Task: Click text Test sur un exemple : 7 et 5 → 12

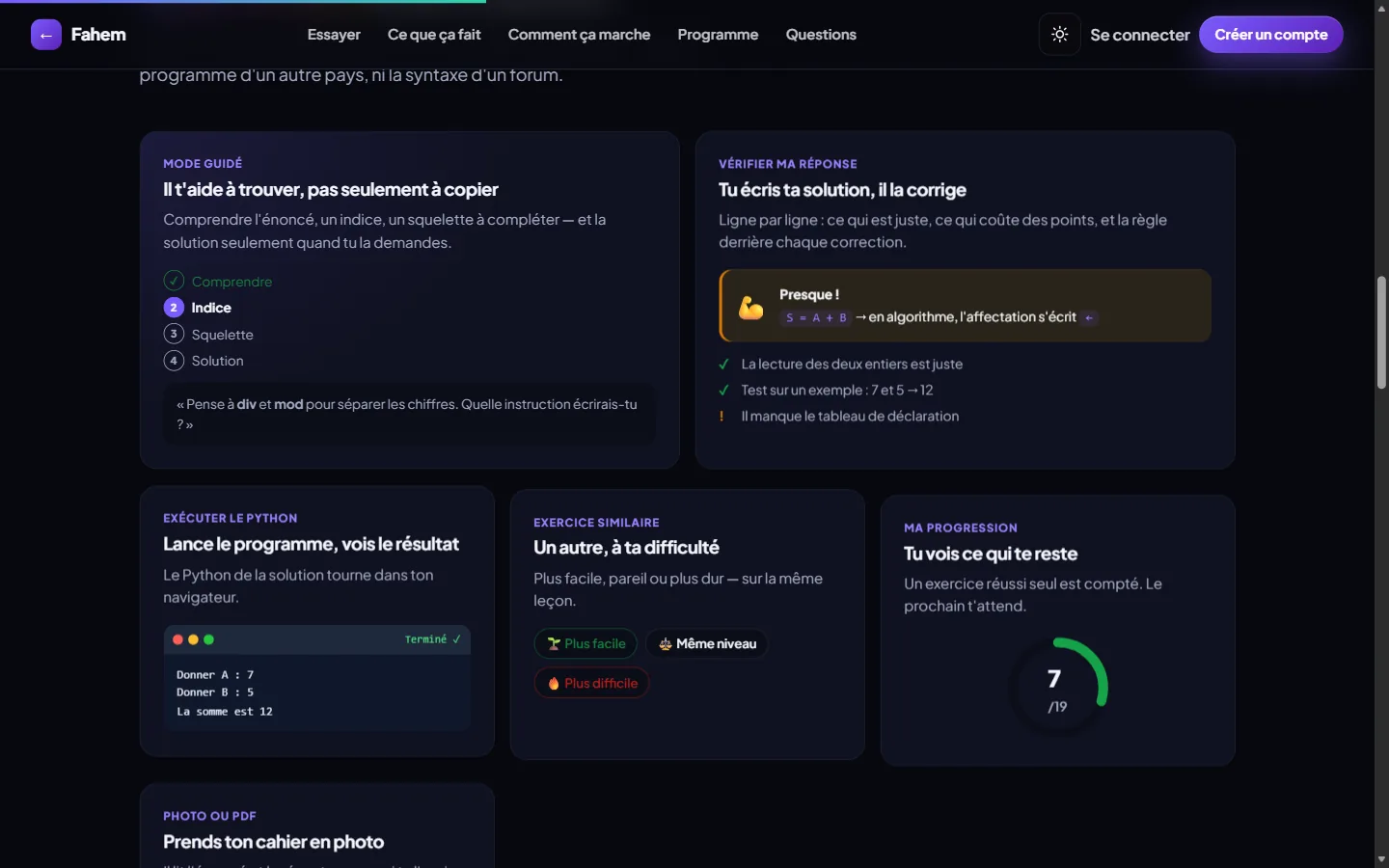Action: (837, 390)
